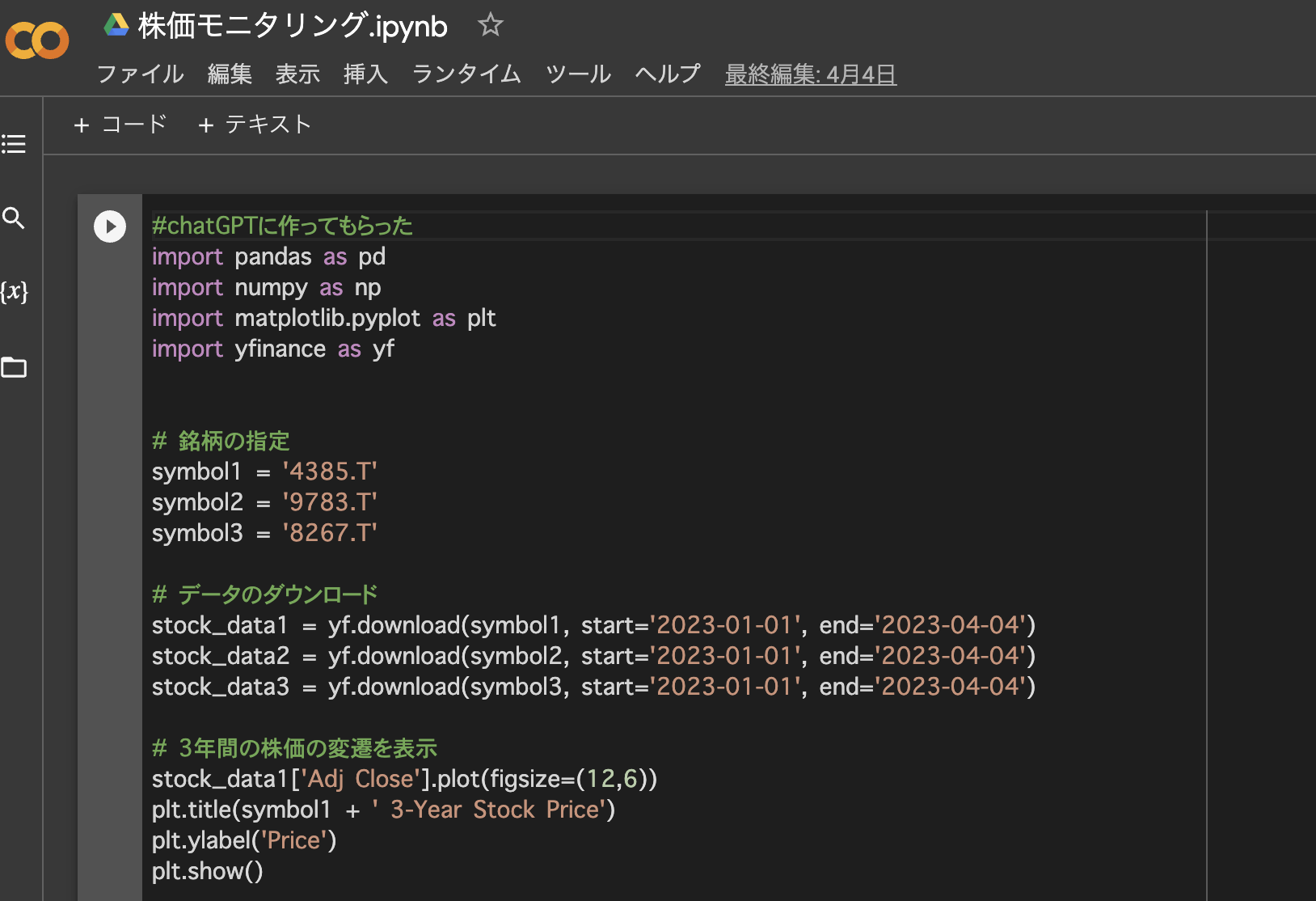Open revision history via 最終編集: 4月4日 link
This screenshot has width=1316, height=901.
coord(810,74)
